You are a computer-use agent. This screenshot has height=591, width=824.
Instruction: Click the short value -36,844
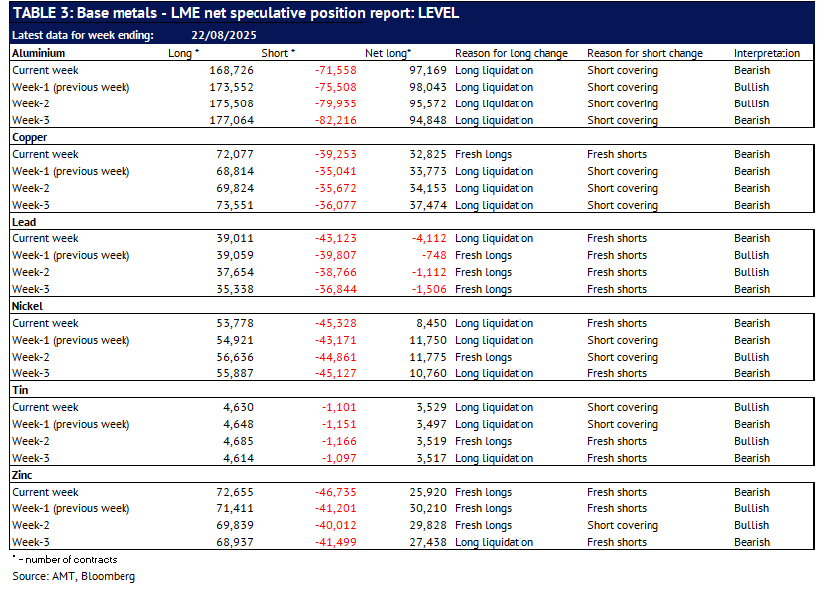pos(336,289)
